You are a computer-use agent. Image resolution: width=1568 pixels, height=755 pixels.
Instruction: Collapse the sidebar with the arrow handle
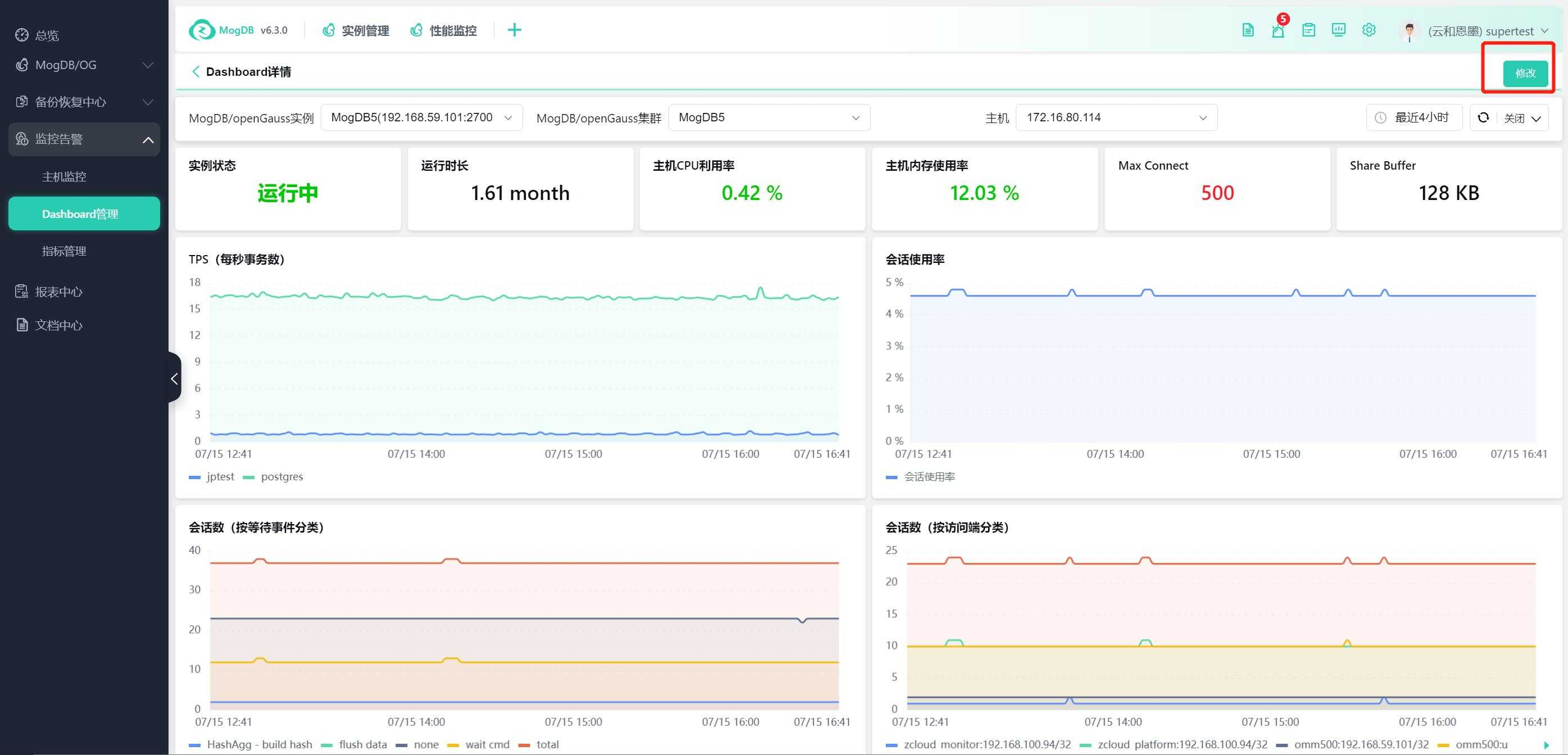(175, 377)
